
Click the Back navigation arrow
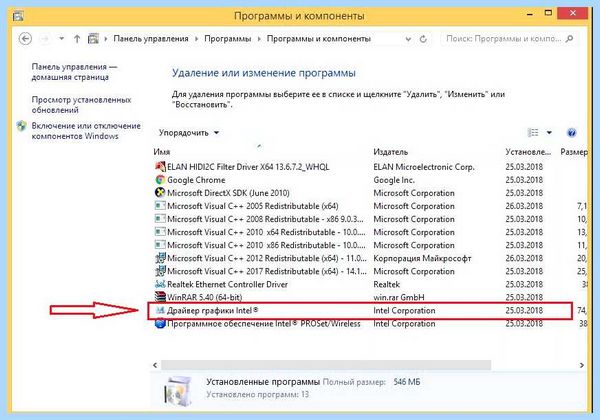[x=25, y=39]
